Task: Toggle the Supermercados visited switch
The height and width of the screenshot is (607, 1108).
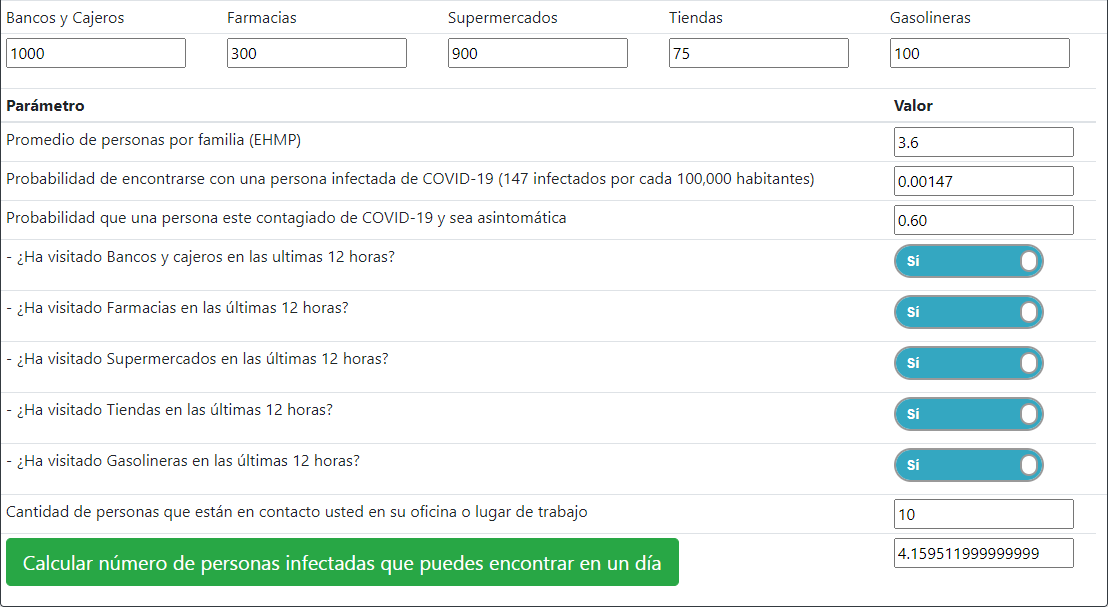Action: tap(968, 363)
